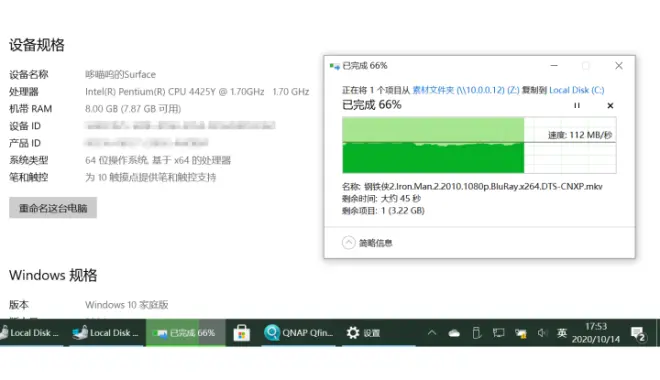Cancel the file copy with the X button
Screen dimensions: 660x380
pos(610,106)
